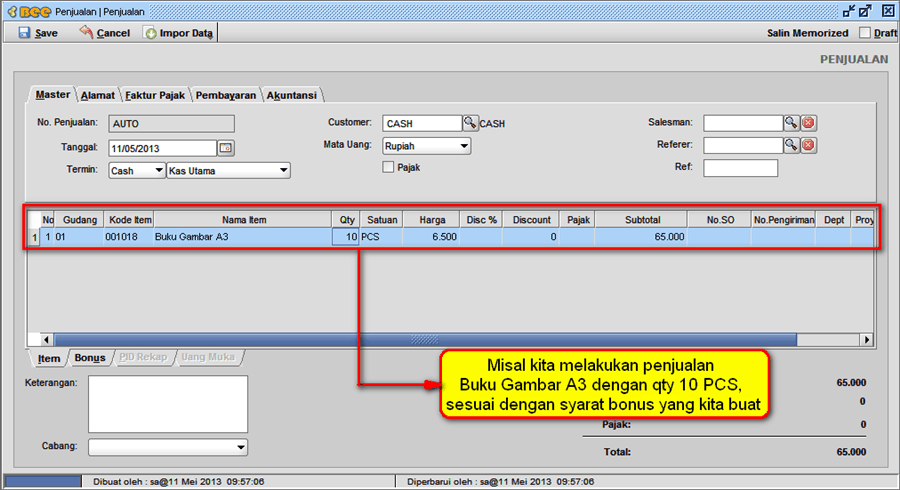This screenshot has width=900, height=490.
Task: Click the Cancel undo arrow icon
Action: (86, 32)
